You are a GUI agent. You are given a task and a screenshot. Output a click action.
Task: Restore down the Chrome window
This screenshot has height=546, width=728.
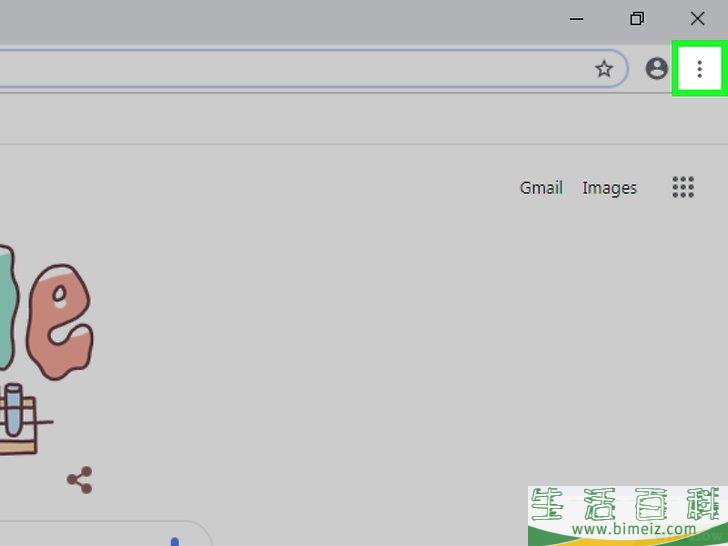click(x=637, y=19)
